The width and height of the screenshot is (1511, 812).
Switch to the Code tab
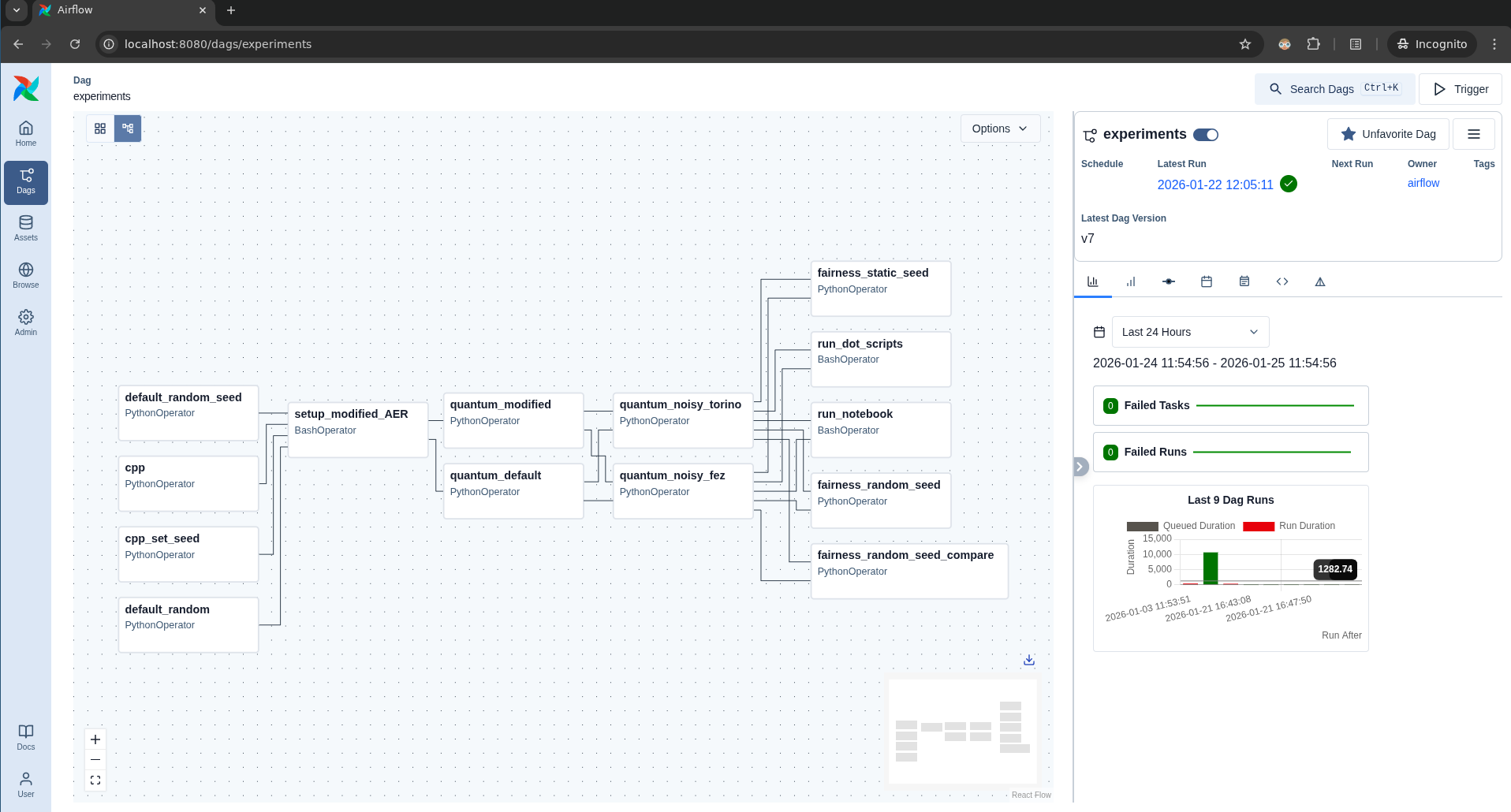pyautogui.click(x=1282, y=281)
